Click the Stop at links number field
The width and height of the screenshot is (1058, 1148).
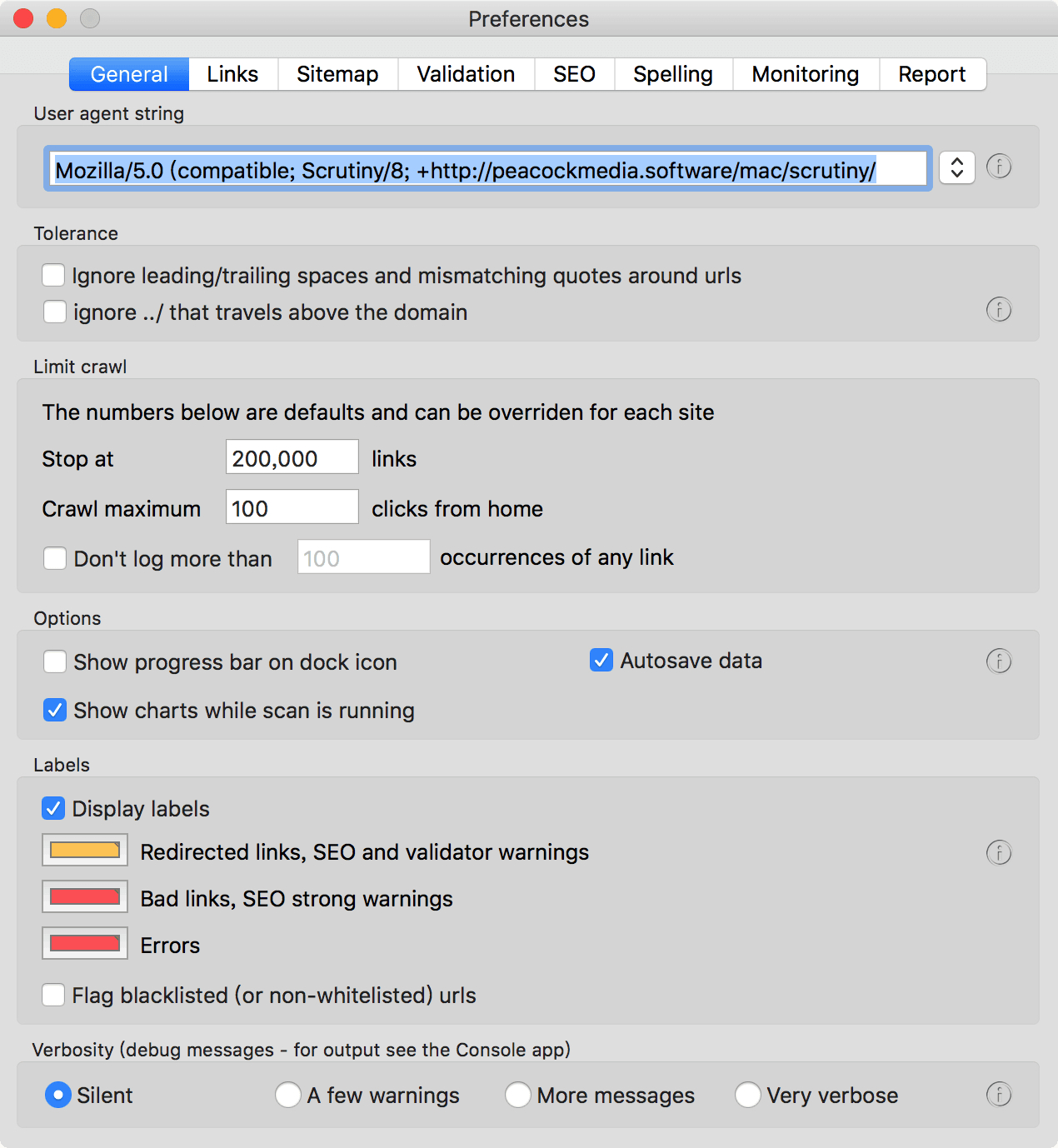292,458
